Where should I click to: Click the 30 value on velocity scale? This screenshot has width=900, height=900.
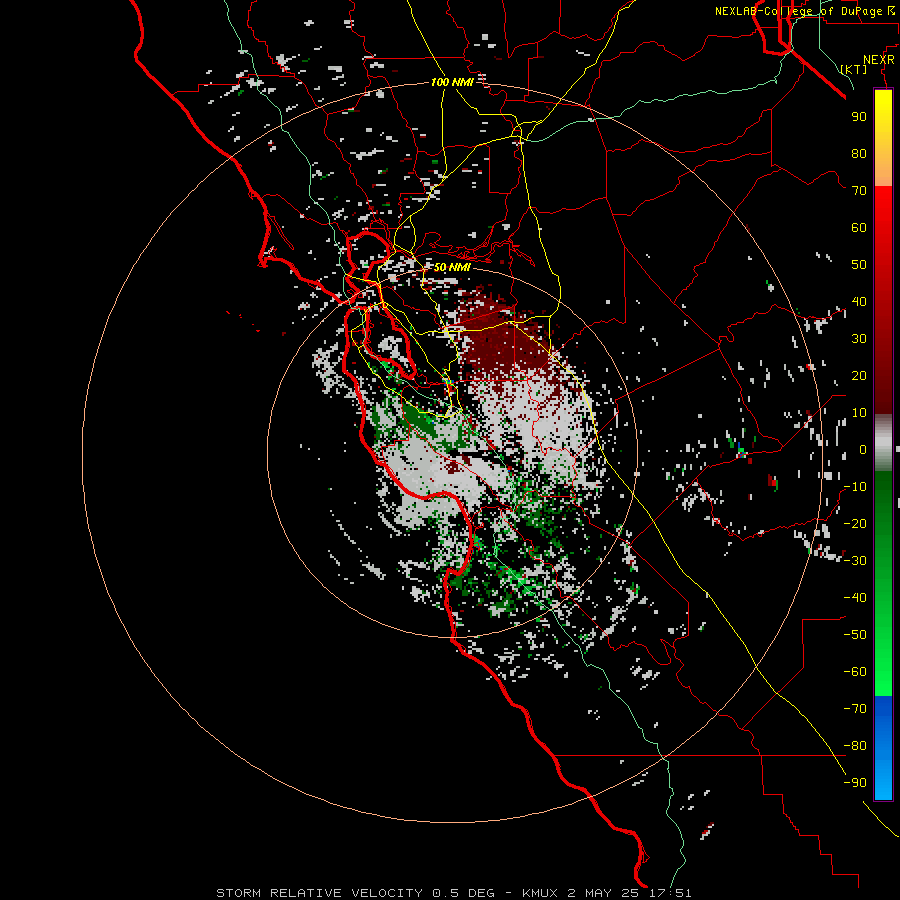coord(859,339)
